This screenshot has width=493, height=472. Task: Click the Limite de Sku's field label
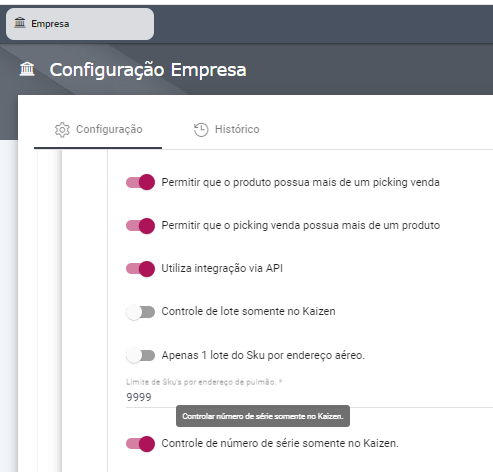click(x=204, y=382)
